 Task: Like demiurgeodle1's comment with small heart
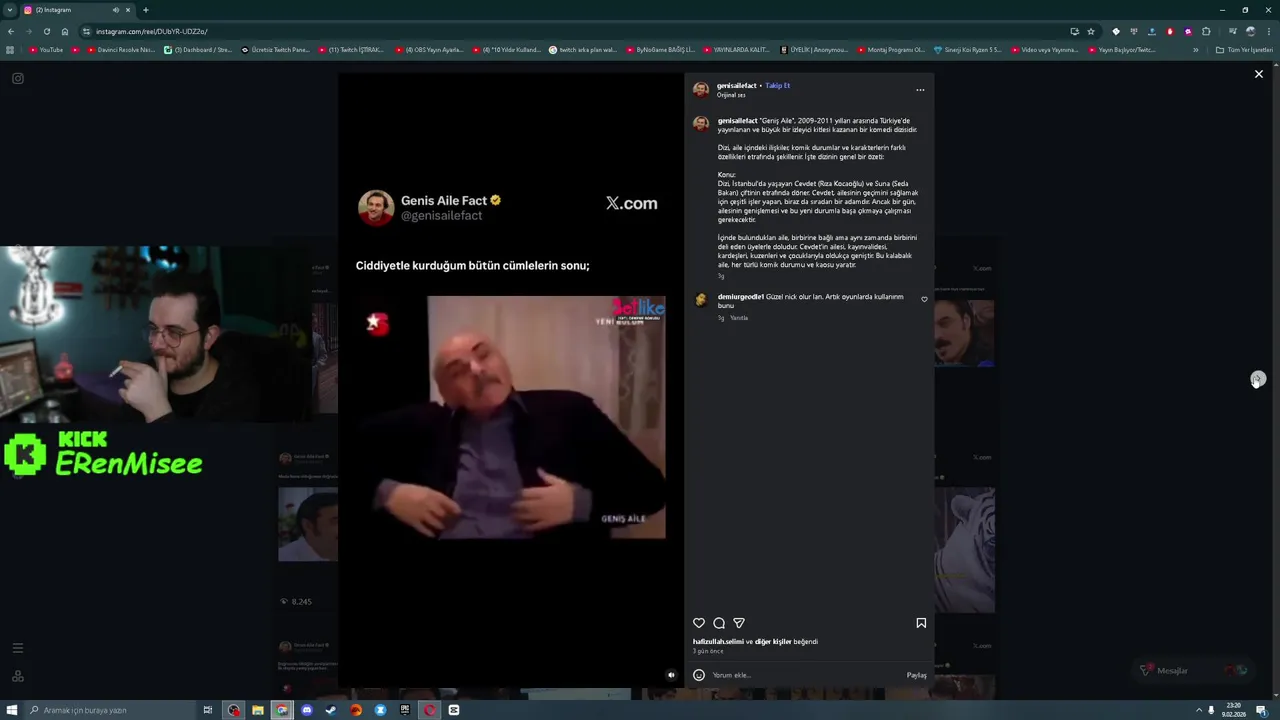coord(924,299)
